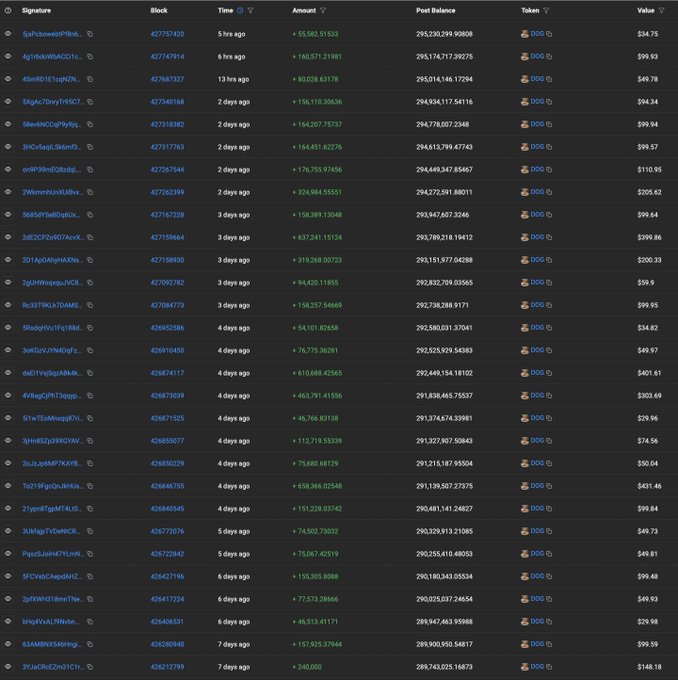Open block 427317763
This screenshot has height=680, width=678.
(167, 147)
